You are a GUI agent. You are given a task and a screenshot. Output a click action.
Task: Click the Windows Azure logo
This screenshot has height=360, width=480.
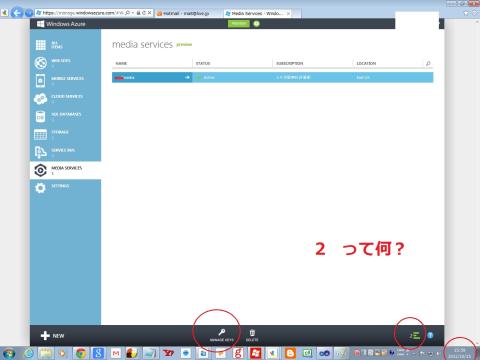tap(61, 24)
